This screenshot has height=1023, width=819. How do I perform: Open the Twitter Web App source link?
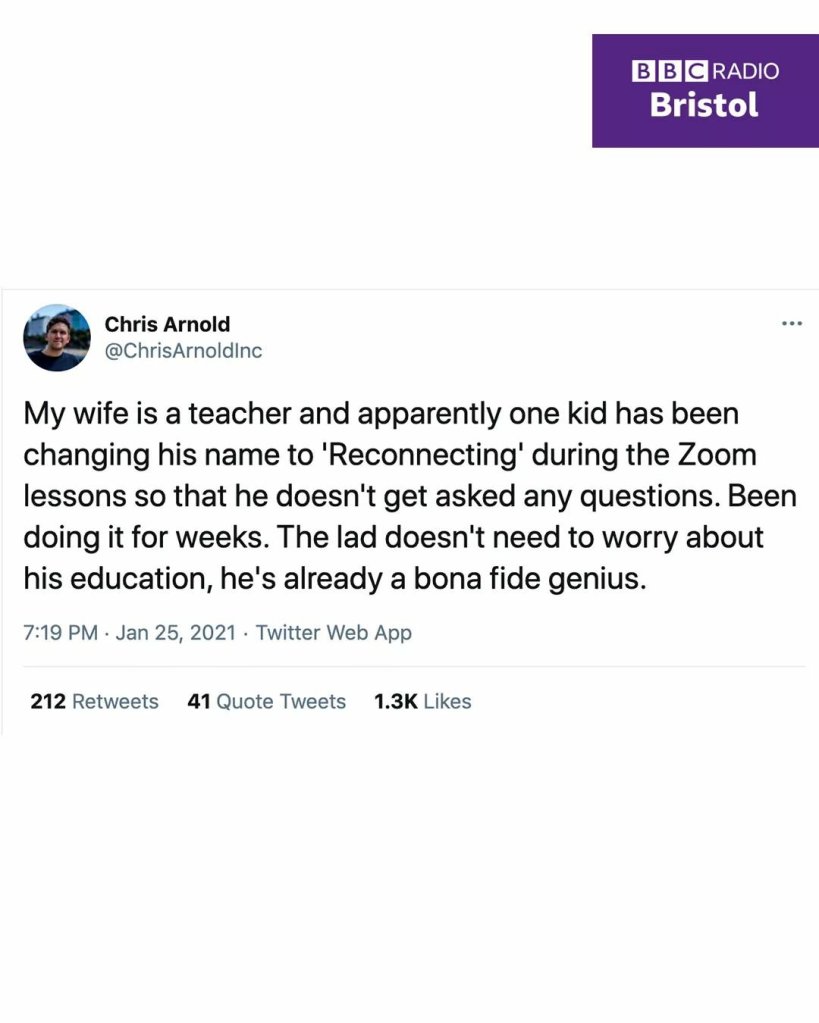click(334, 633)
